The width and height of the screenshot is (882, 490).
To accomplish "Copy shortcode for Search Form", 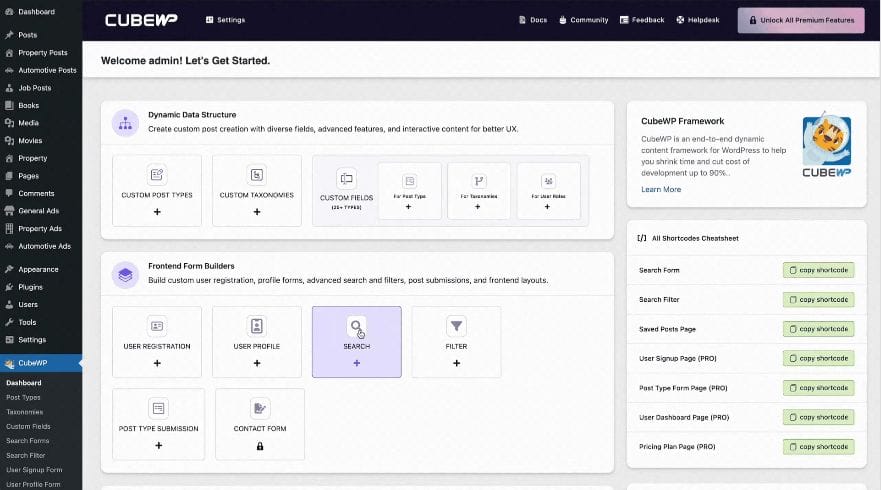I will [x=818, y=270].
